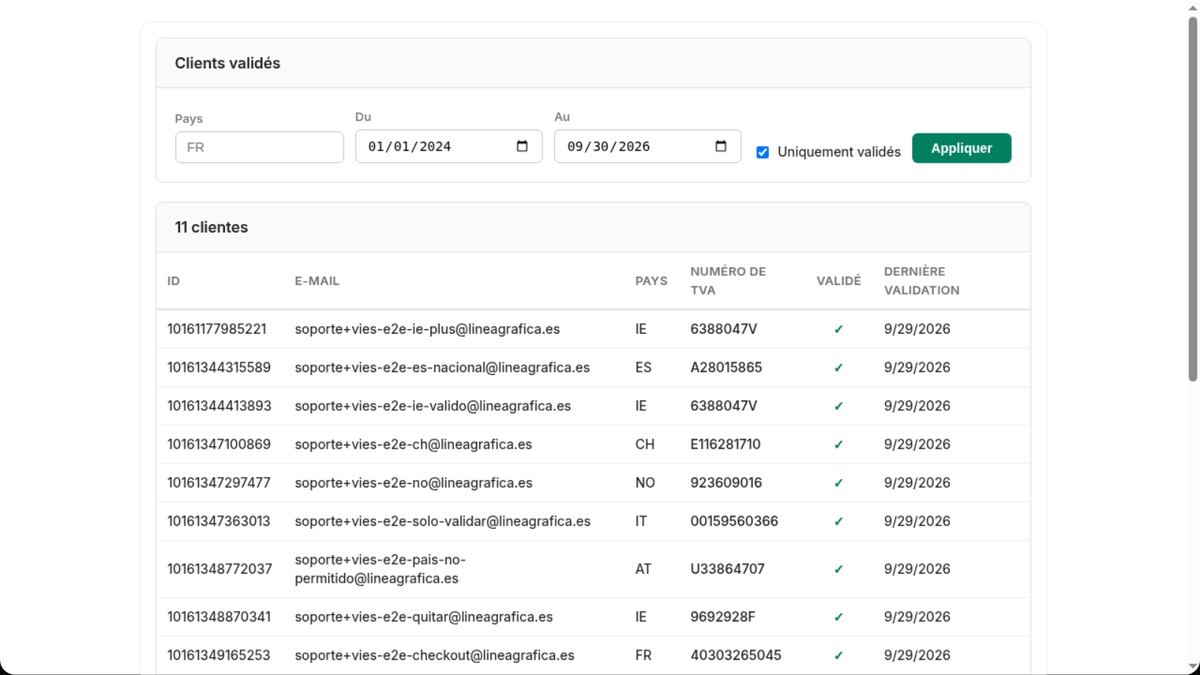Click email soporte+vies-e2e-quitar@lineagrafica.es
The width and height of the screenshot is (1200, 675).
coord(424,617)
